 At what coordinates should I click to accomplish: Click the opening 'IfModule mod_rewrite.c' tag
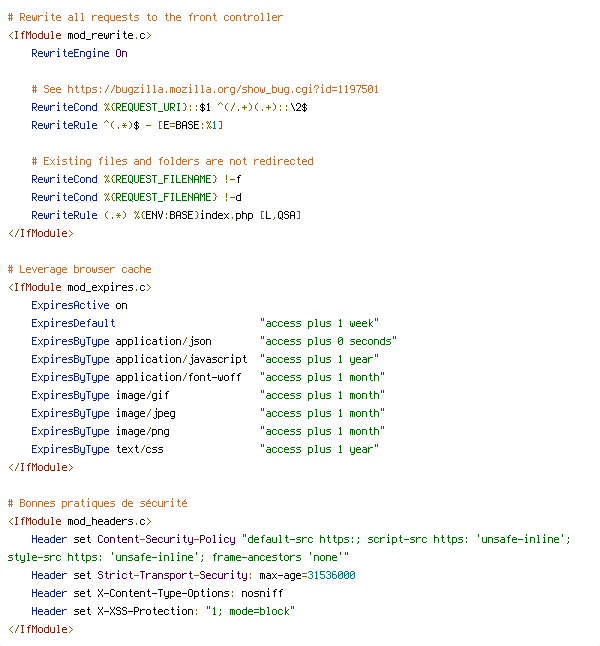coord(80,35)
